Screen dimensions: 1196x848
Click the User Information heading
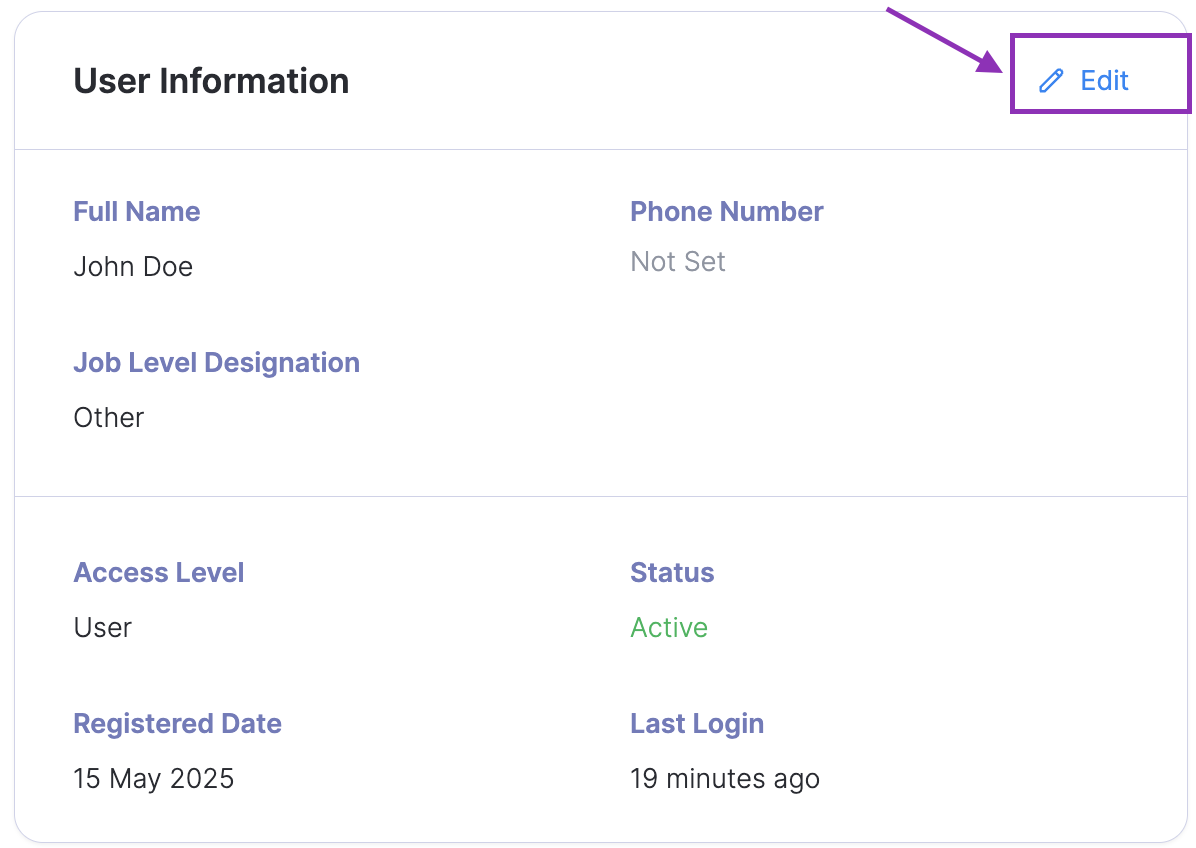pos(211,81)
